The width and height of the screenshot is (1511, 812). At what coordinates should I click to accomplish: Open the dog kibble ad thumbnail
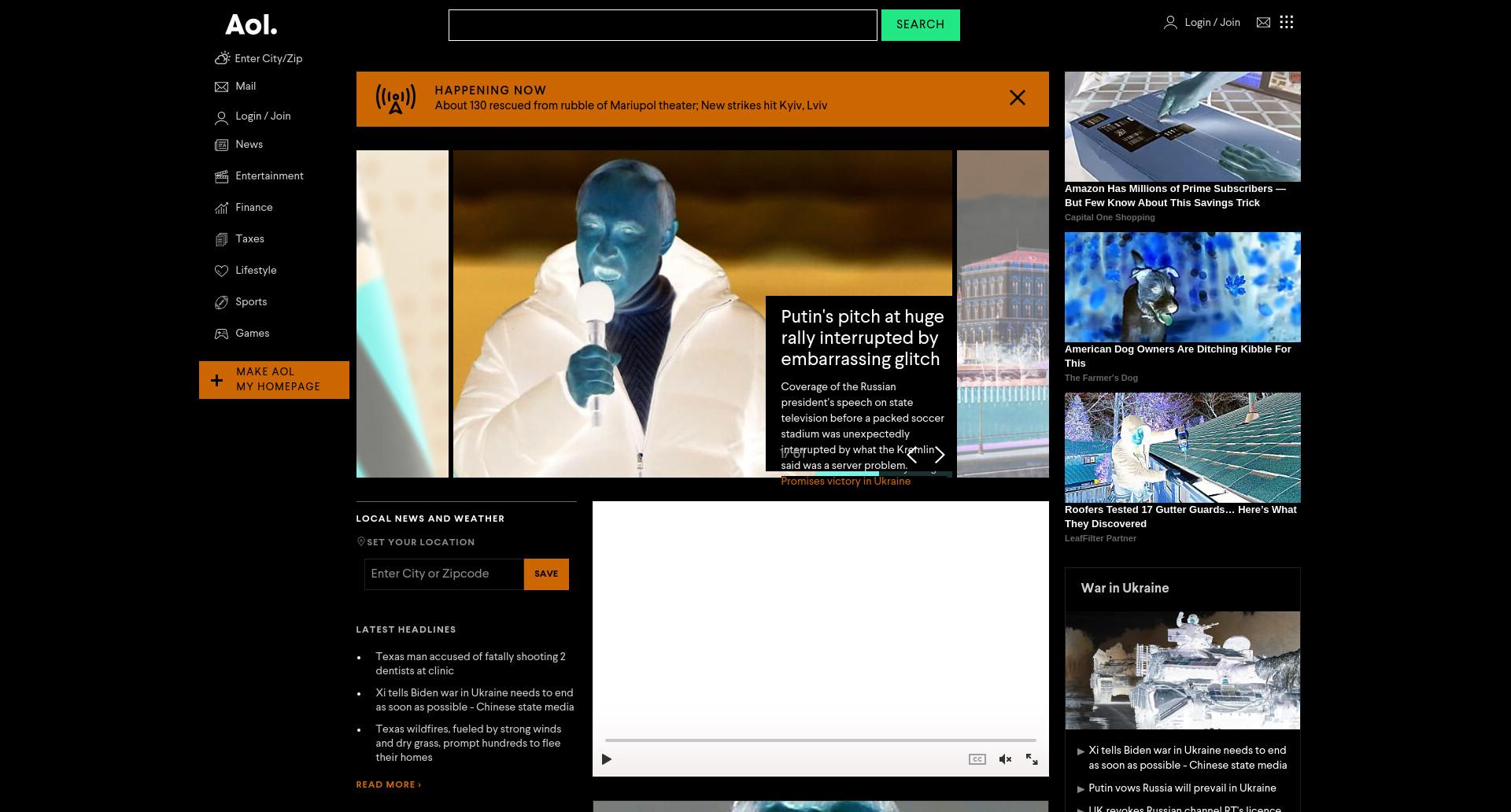coord(1182,287)
